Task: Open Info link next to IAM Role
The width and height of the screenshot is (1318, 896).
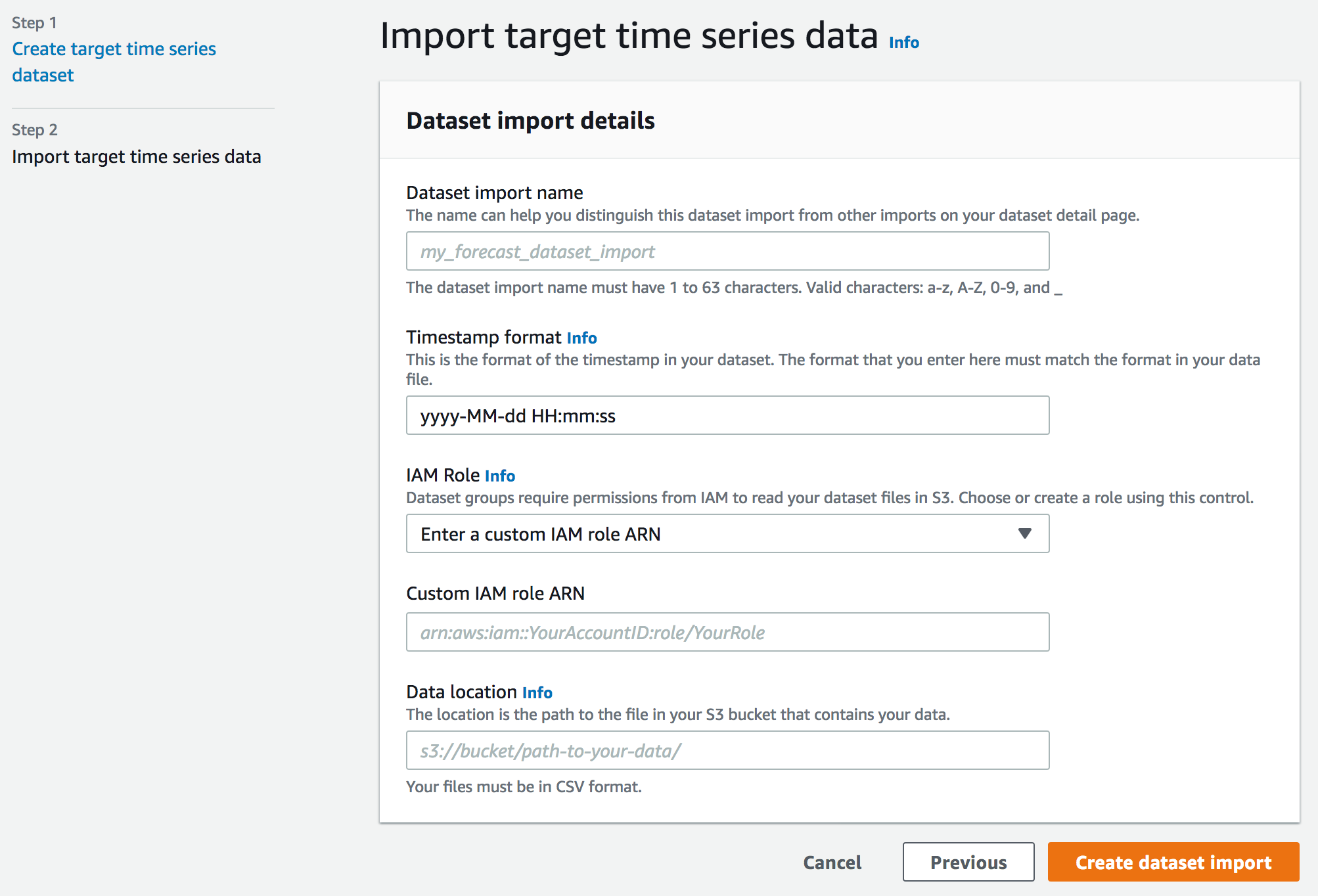Action: coord(499,476)
